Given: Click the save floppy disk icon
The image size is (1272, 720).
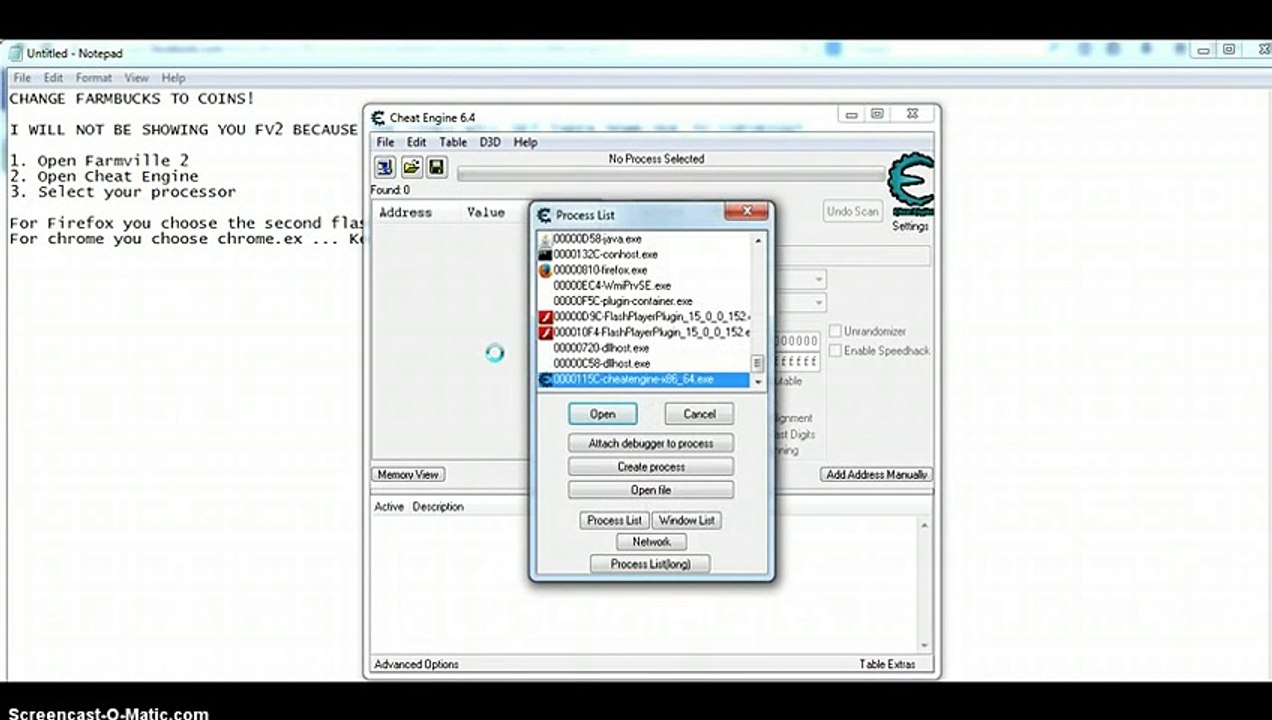Looking at the screenshot, I should click(x=436, y=167).
